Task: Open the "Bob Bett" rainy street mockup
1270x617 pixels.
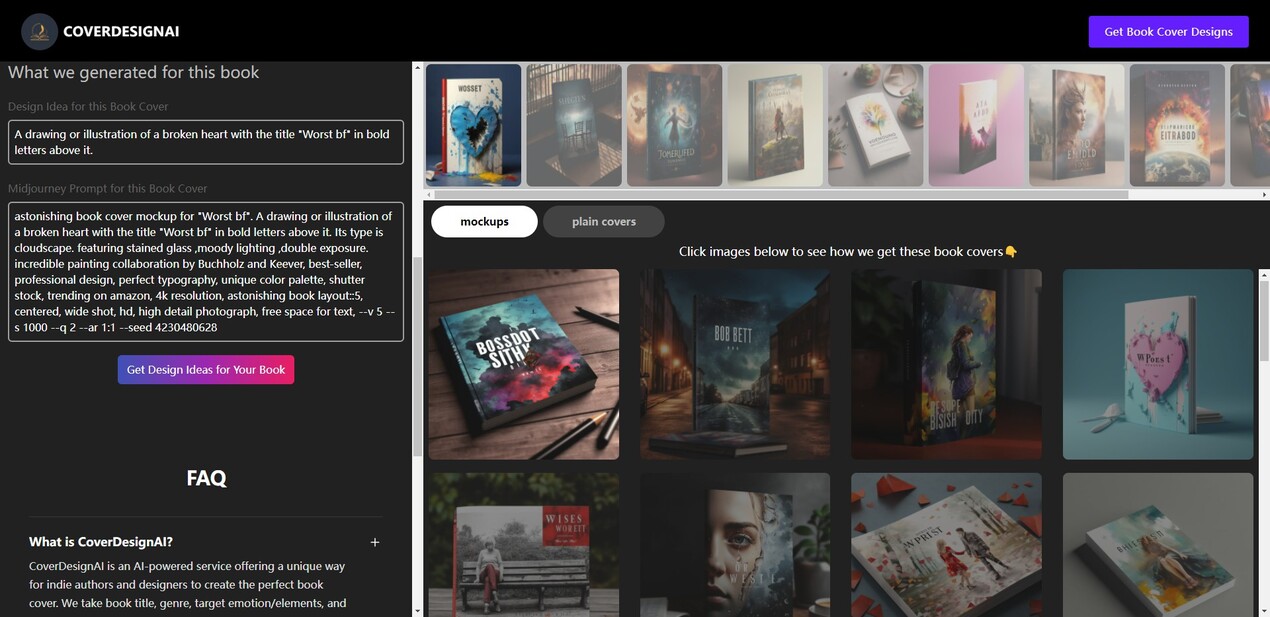Action: point(734,363)
